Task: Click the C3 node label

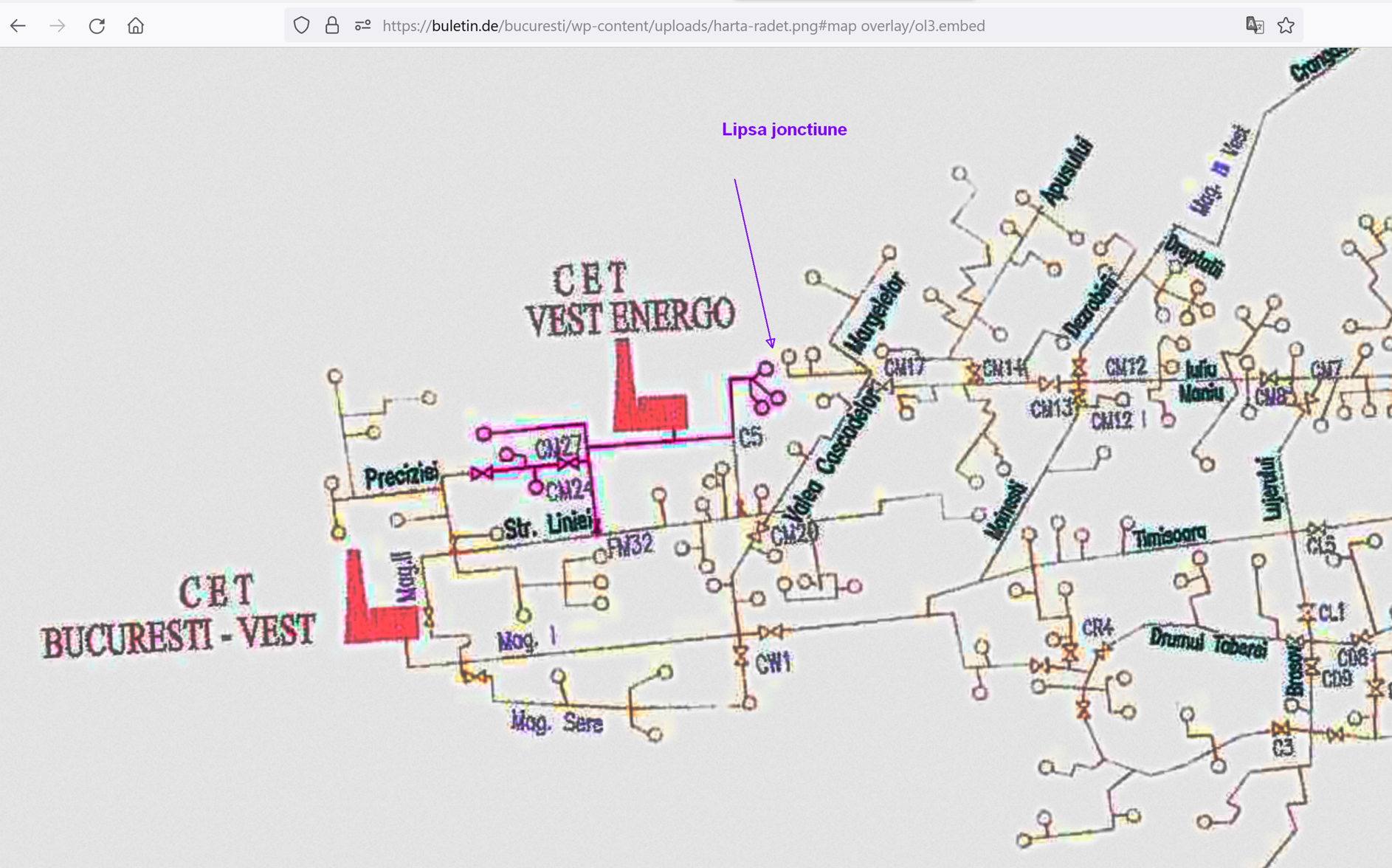Action: tap(1283, 747)
